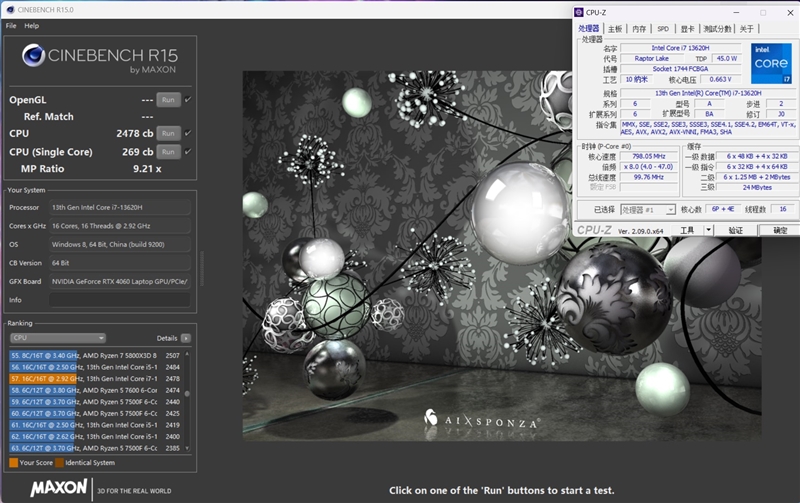Select ranking row 55 AMD Ryzen 7 5800X3D
Screen dimensions: 800x503
(95, 355)
